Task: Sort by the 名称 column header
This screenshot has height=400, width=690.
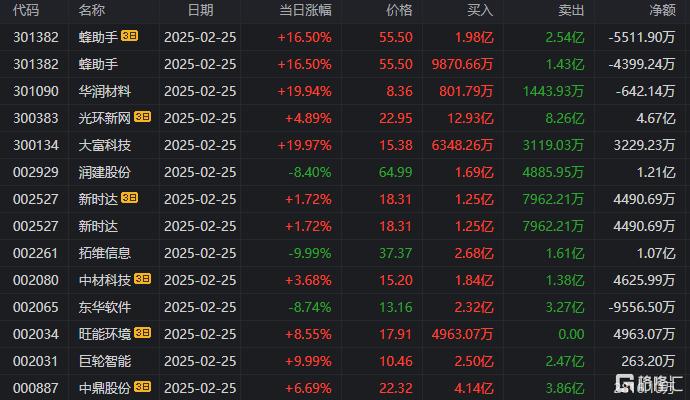Action: [x=92, y=10]
